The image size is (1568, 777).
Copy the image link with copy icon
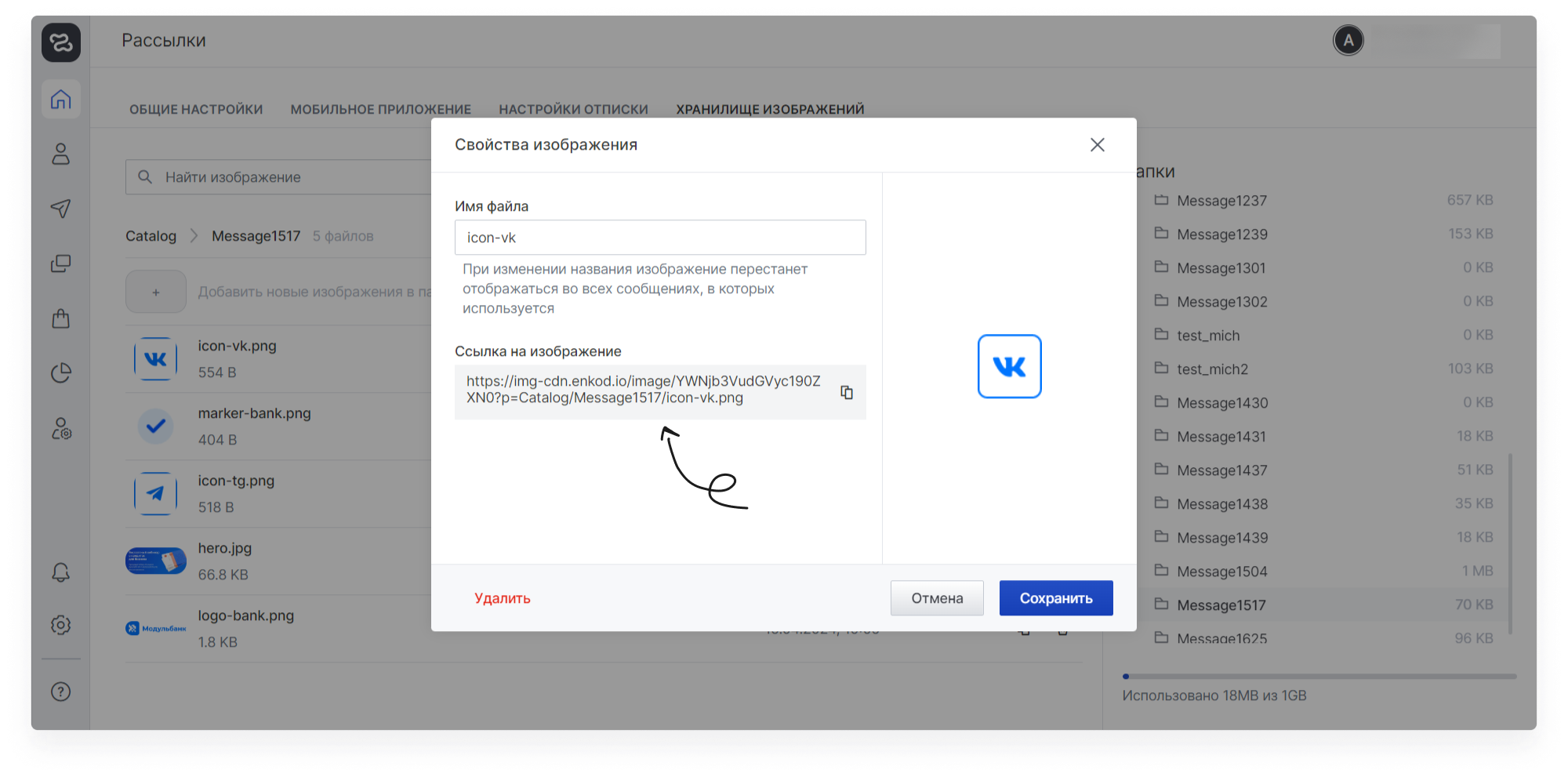tap(847, 392)
